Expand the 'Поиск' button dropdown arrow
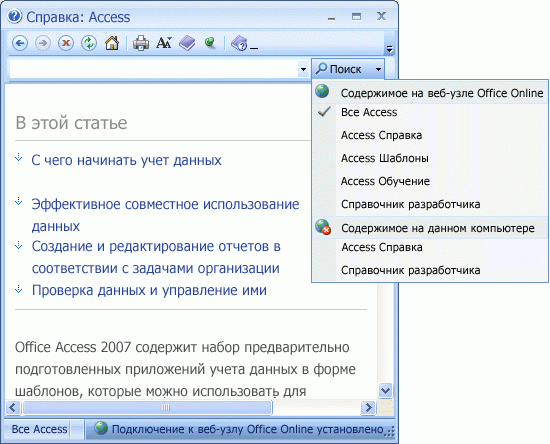Image resolution: width=550 pixels, height=444 pixels. click(378, 69)
